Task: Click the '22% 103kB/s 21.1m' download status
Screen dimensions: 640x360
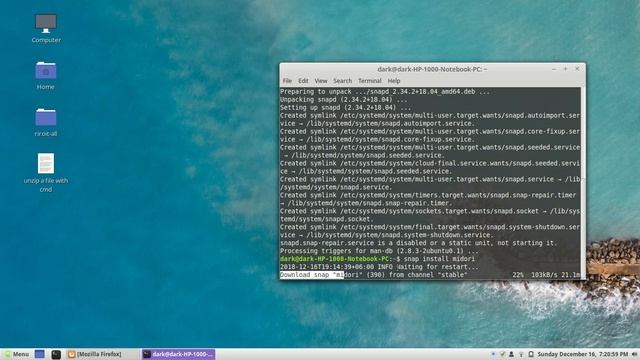Action: [x=546, y=275]
